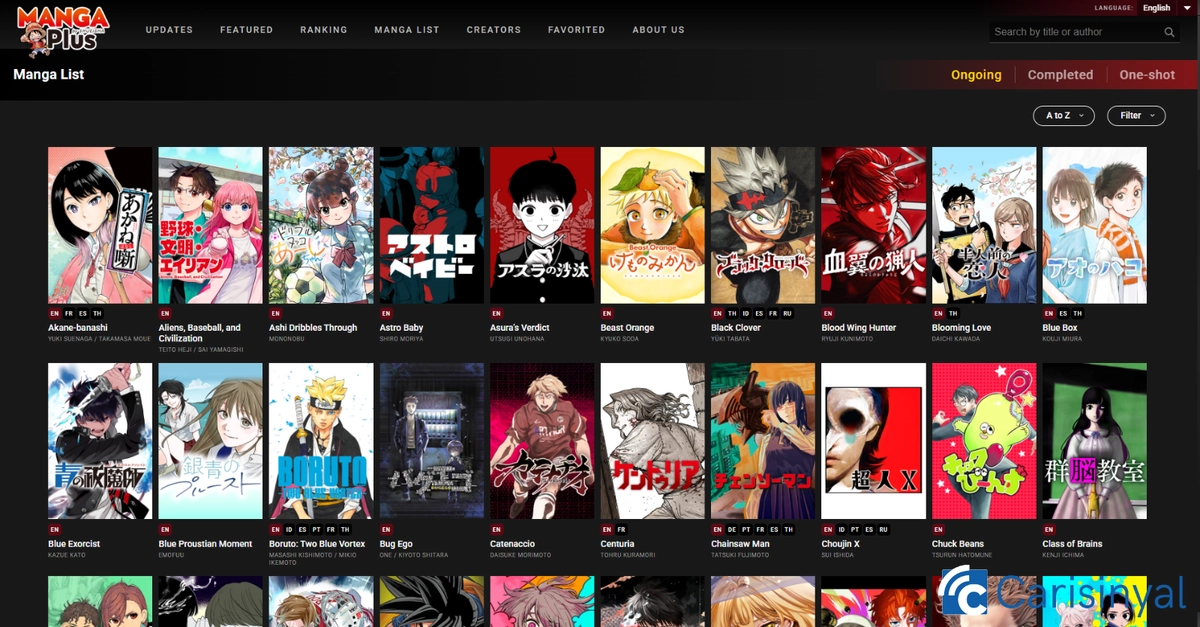Open the Boruto: Two Blue Vortex cover
Image resolution: width=1200 pixels, height=627 pixels.
click(321, 442)
